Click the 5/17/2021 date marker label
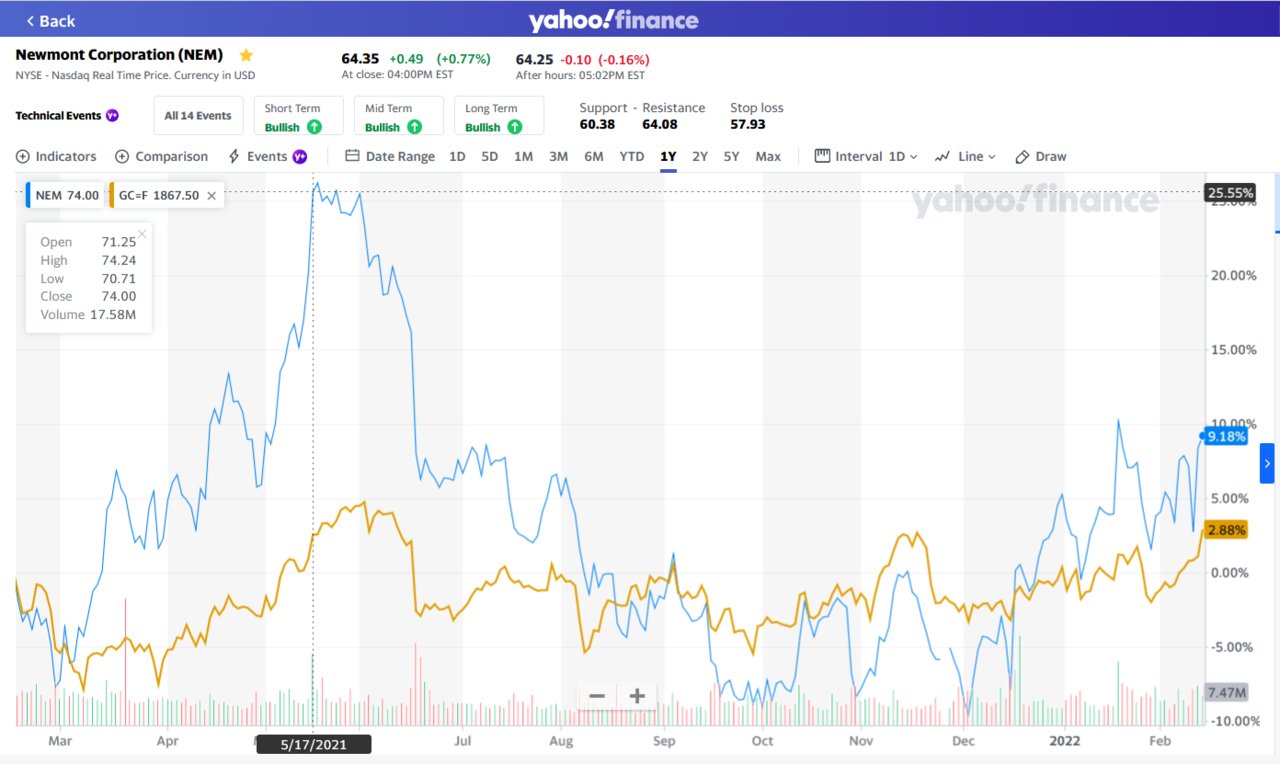Screen dimensions: 1280x764 (x=314, y=744)
